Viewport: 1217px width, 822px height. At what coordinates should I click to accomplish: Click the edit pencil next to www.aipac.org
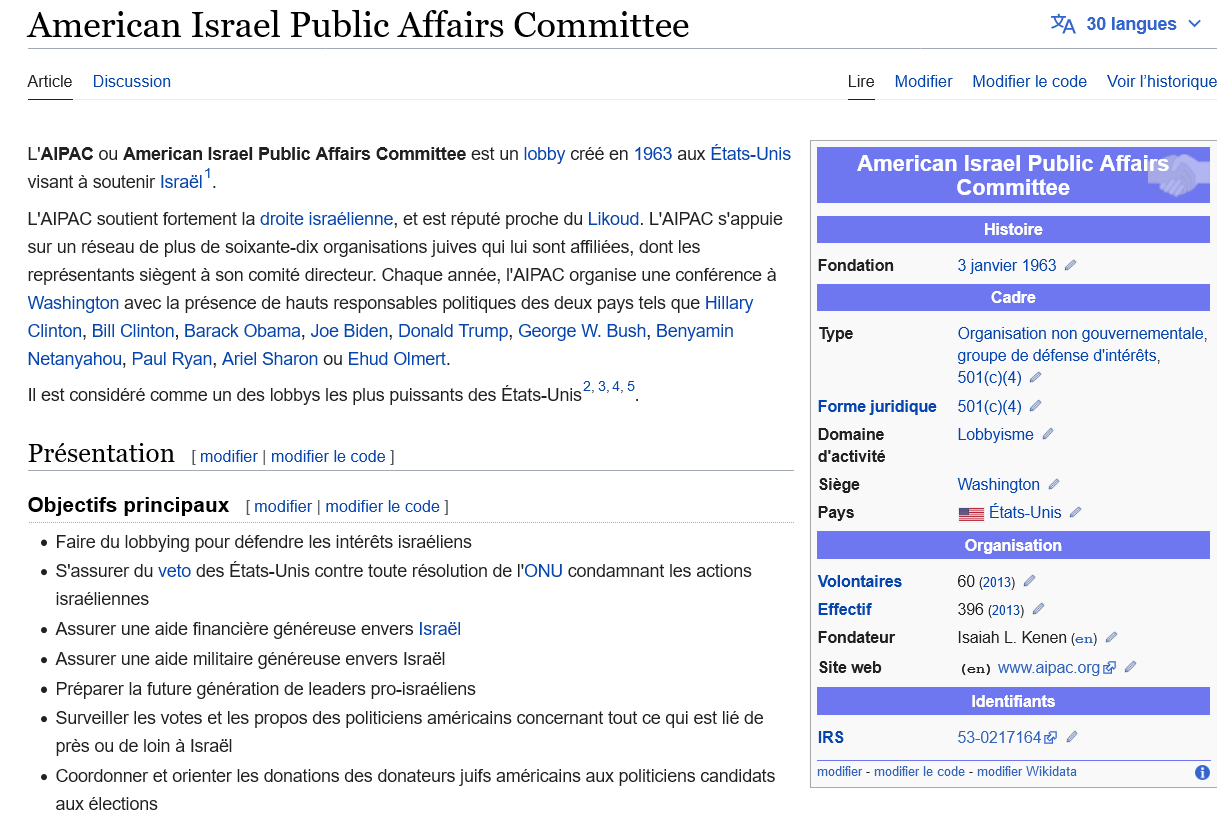pos(1131,668)
